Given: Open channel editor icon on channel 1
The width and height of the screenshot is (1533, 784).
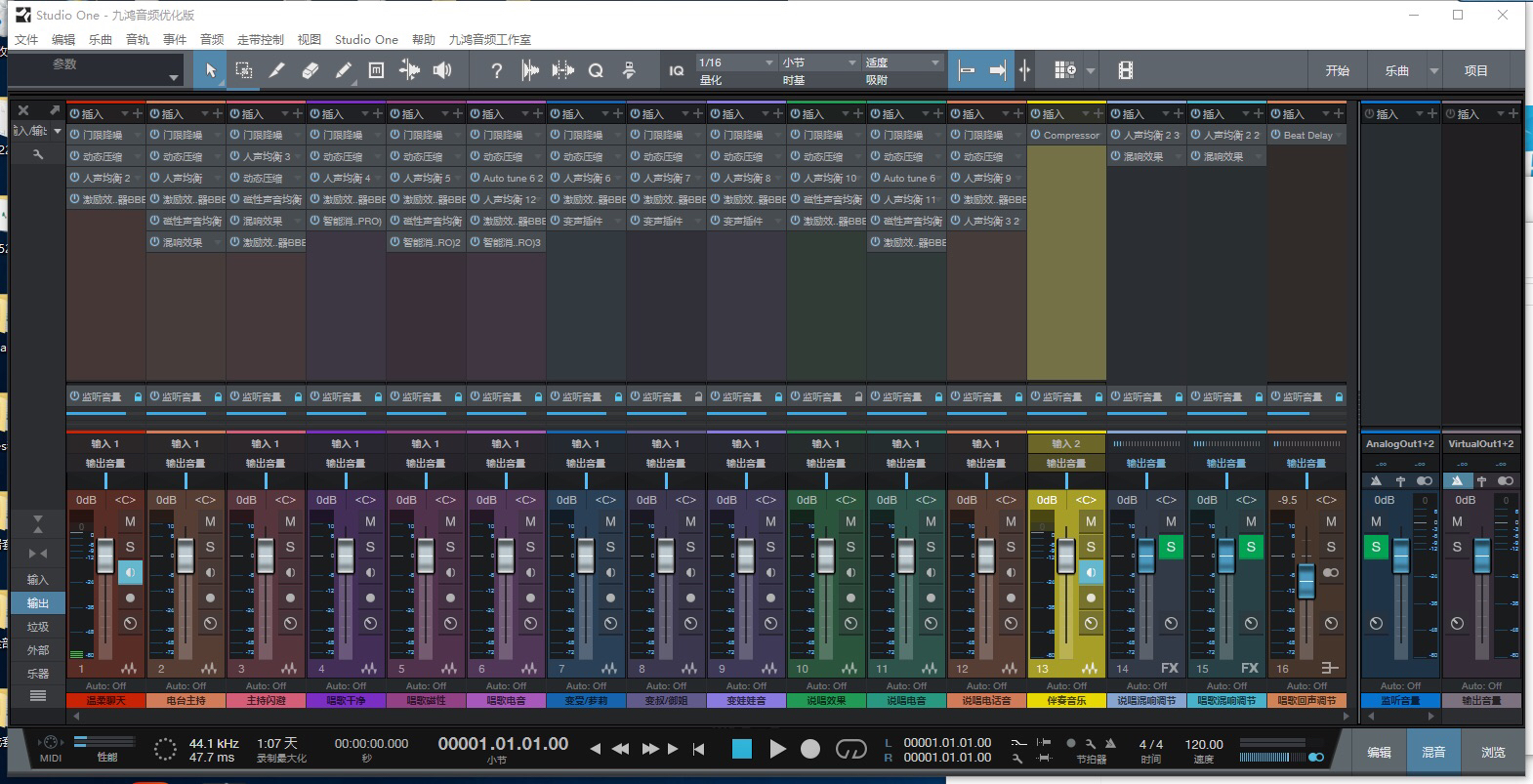Looking at the screenshot, I should (130, 623).
